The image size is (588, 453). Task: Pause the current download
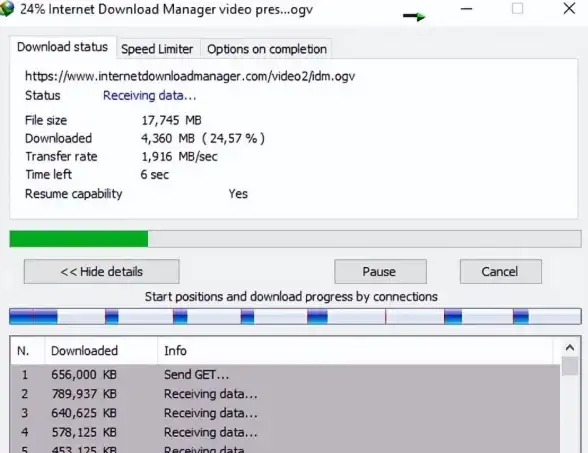(x=380, y=272)
